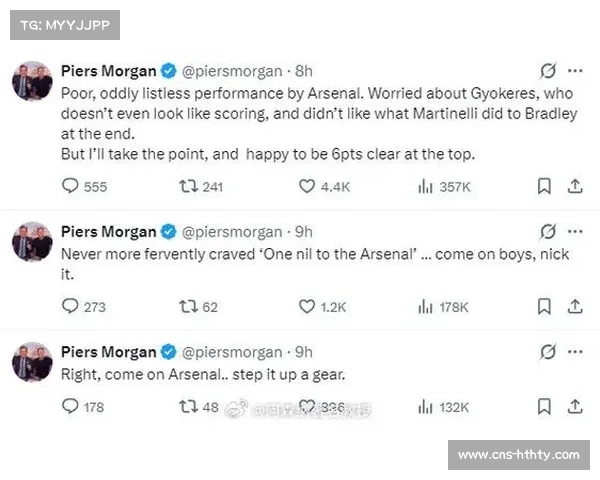600x480 pixels.
Task: Retweet the tweet with 62 reposts
Action: click(186, 306)
